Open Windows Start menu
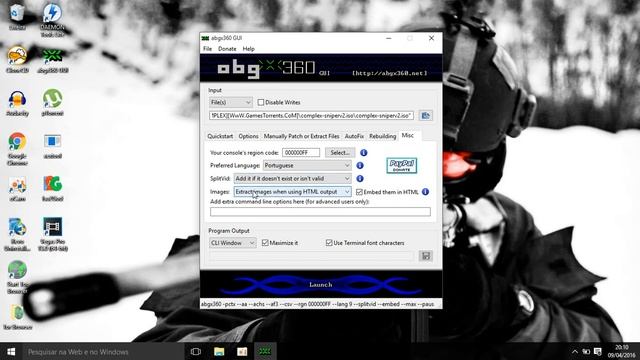The width and height of the screenshot is (640, 360). [11, 351]
